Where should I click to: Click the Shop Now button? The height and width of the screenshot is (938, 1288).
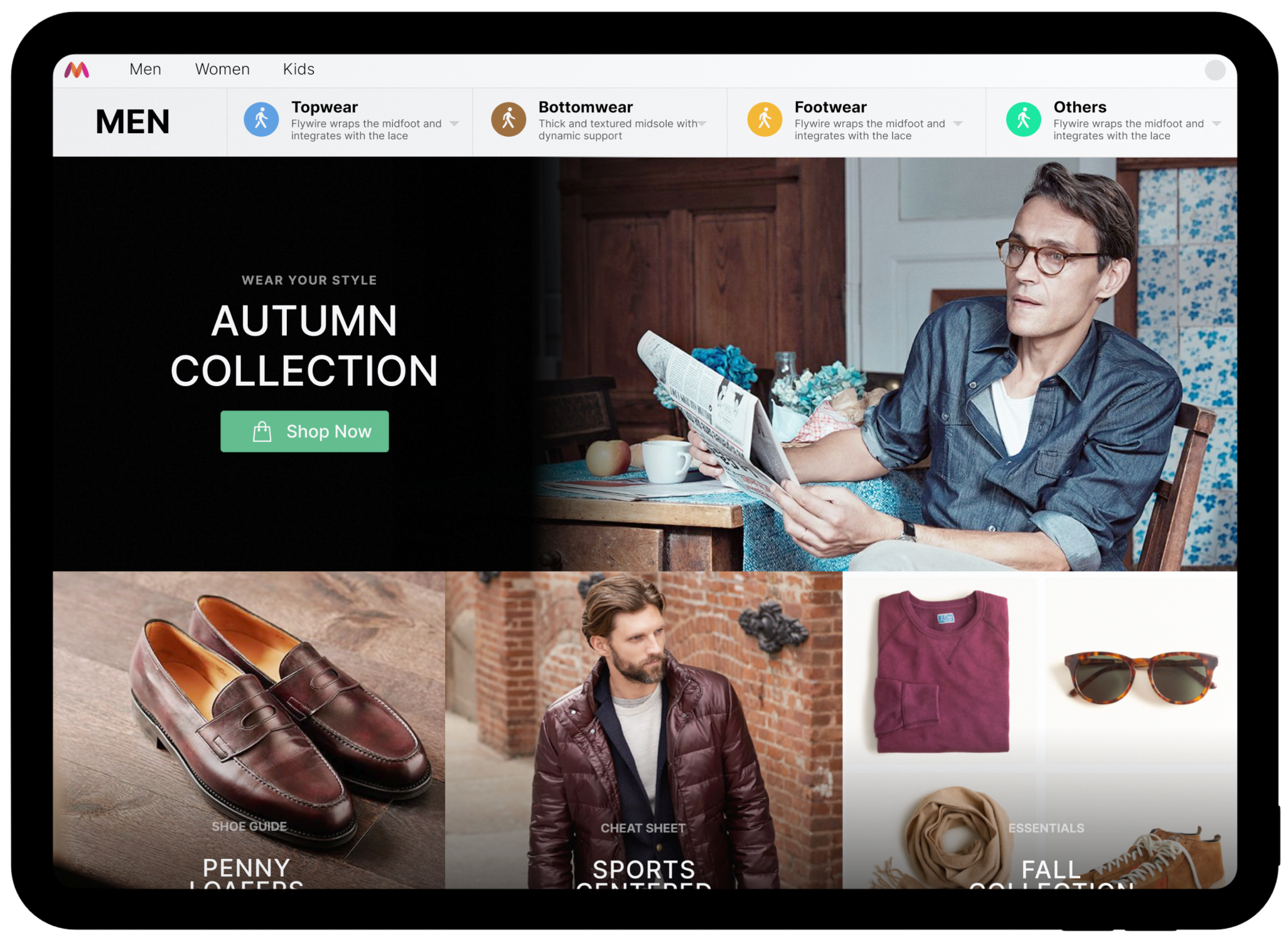[308, 431]
